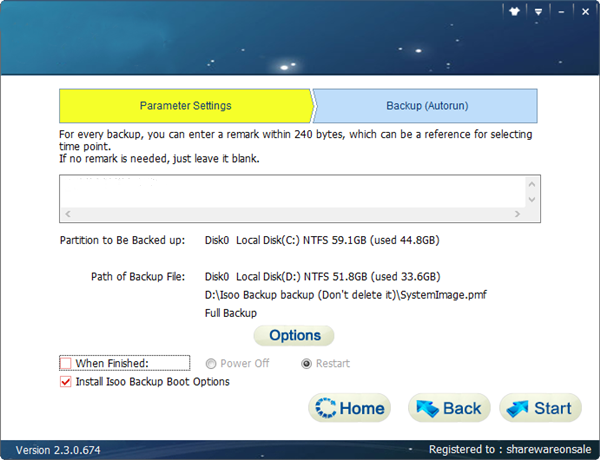Screen dimensions: 600x460
Task: Click remark box right scroll arrow
Action: [518, 214]
